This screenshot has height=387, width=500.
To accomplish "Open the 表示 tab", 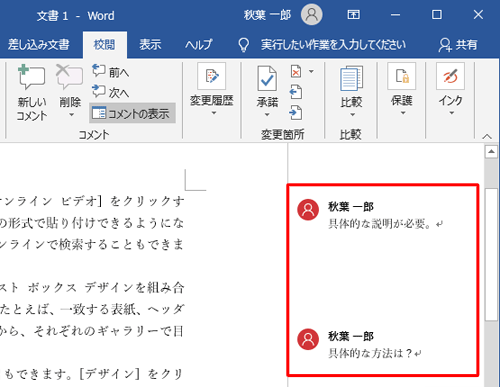I will pyautogui.click(x=150, y=44).
